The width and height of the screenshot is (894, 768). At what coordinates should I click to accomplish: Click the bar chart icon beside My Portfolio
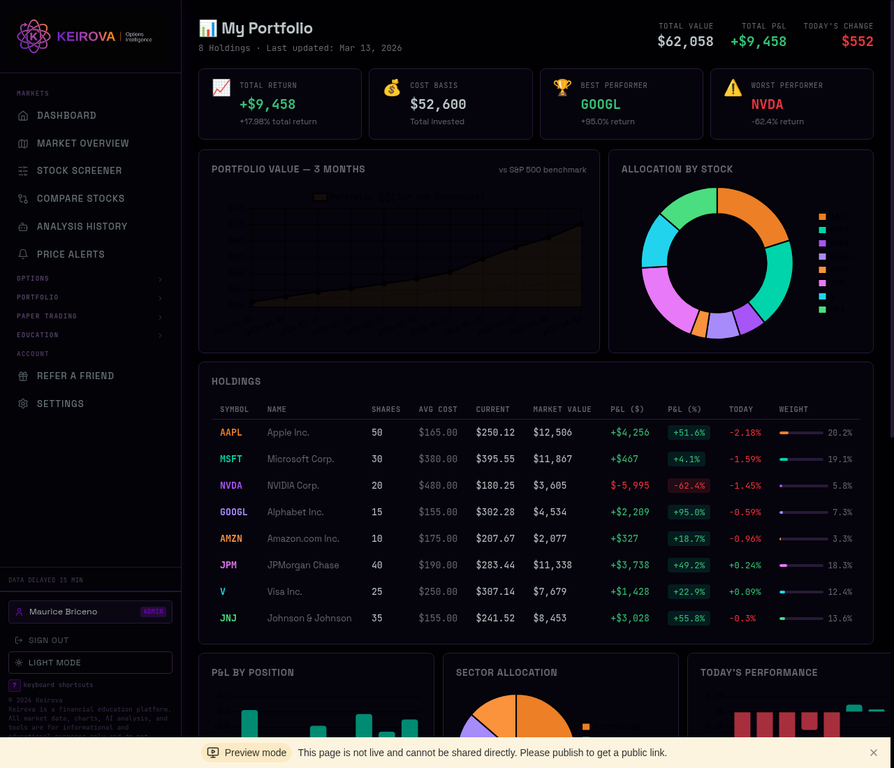tap(208, 28)
